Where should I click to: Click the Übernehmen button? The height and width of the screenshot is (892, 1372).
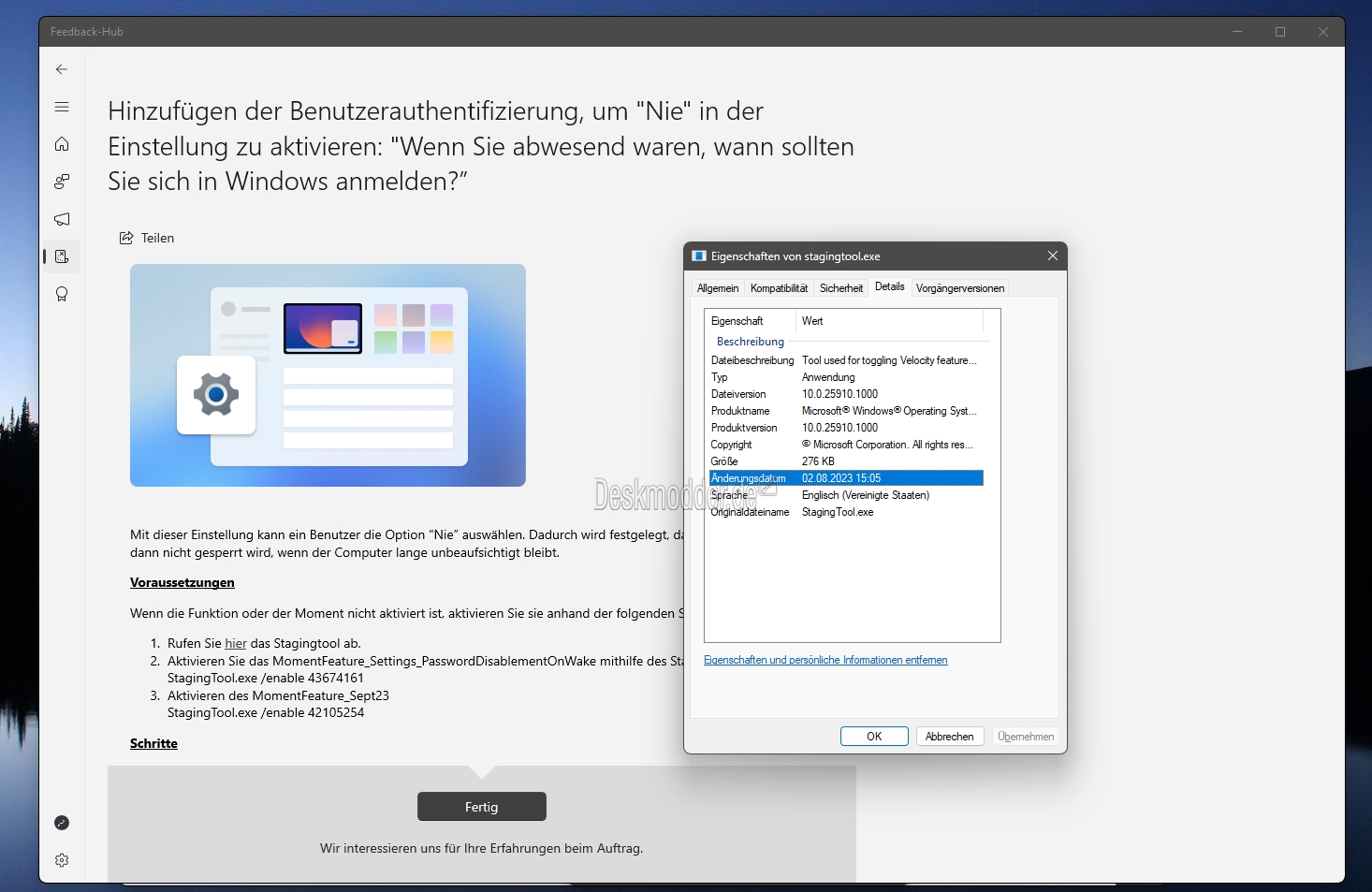click(1026, 737)
